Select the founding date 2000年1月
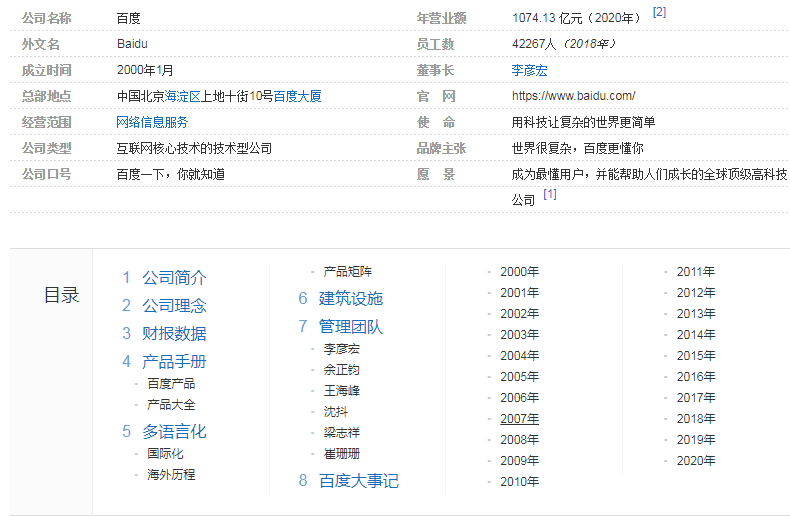The height and width of the screenshot is (517, 790). click(145, 70)
